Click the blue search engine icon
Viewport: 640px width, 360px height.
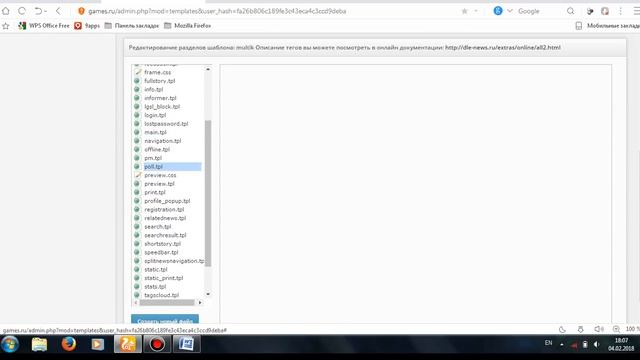point(498,11)
